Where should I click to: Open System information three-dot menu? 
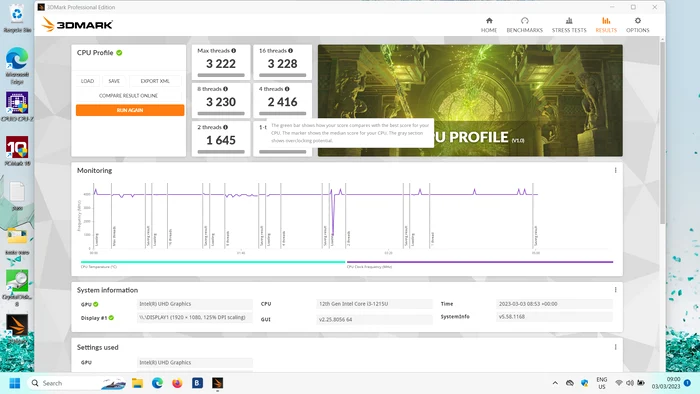[x=615, y=290]
